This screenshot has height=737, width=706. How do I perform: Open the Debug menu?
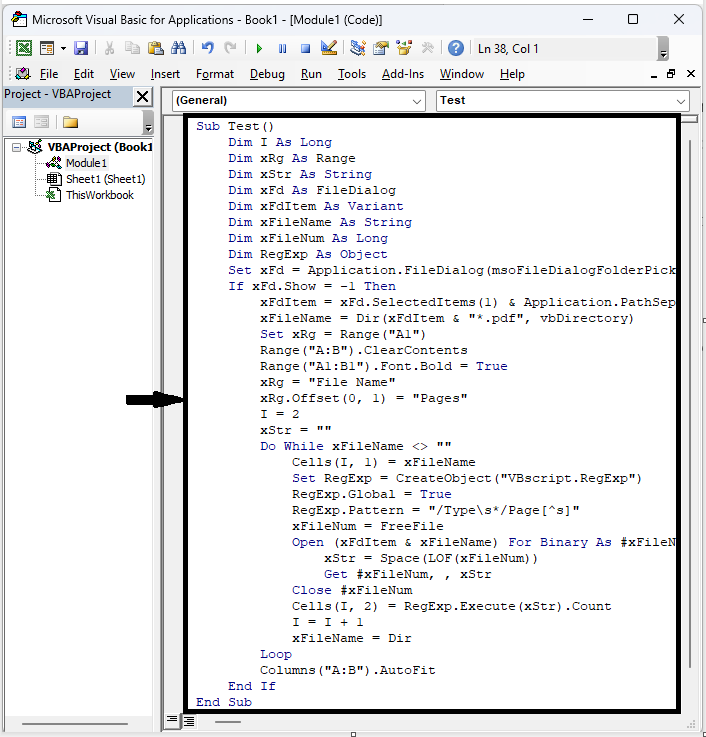point(267,74)
